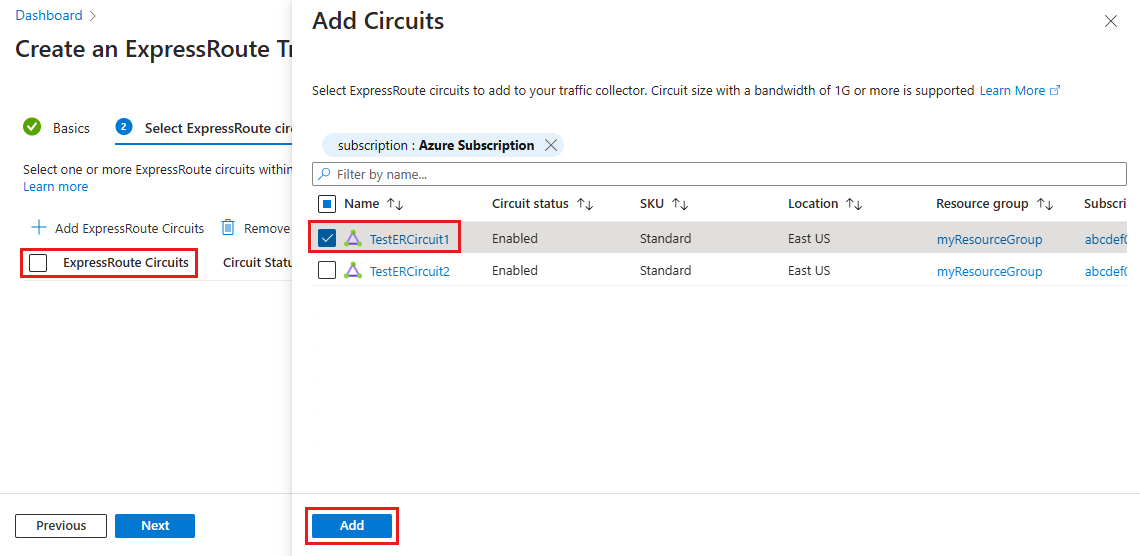The image size is (1140, 556).
Task: Remove the Azure Subscription filter chip
Action: 551,145
